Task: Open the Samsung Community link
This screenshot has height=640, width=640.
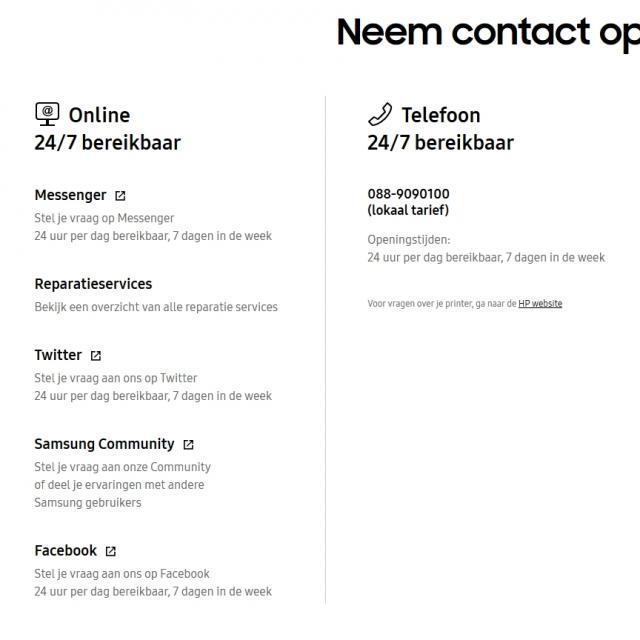Action: (104, 444)
